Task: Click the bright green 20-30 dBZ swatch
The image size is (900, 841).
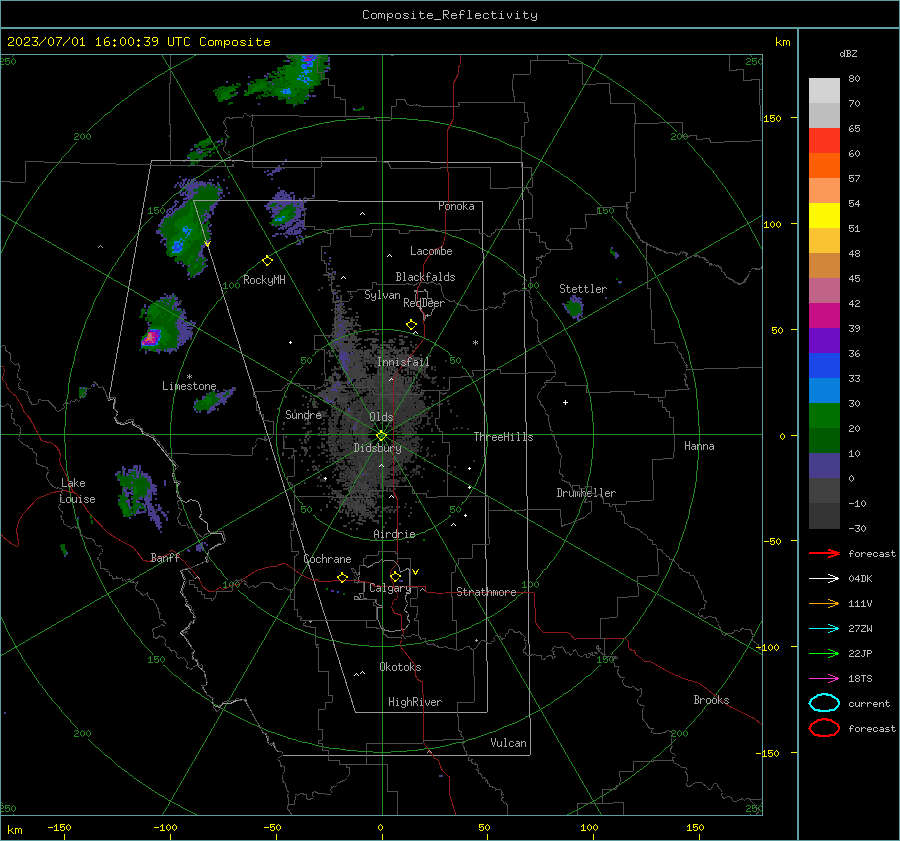Action: click(824, 416)
